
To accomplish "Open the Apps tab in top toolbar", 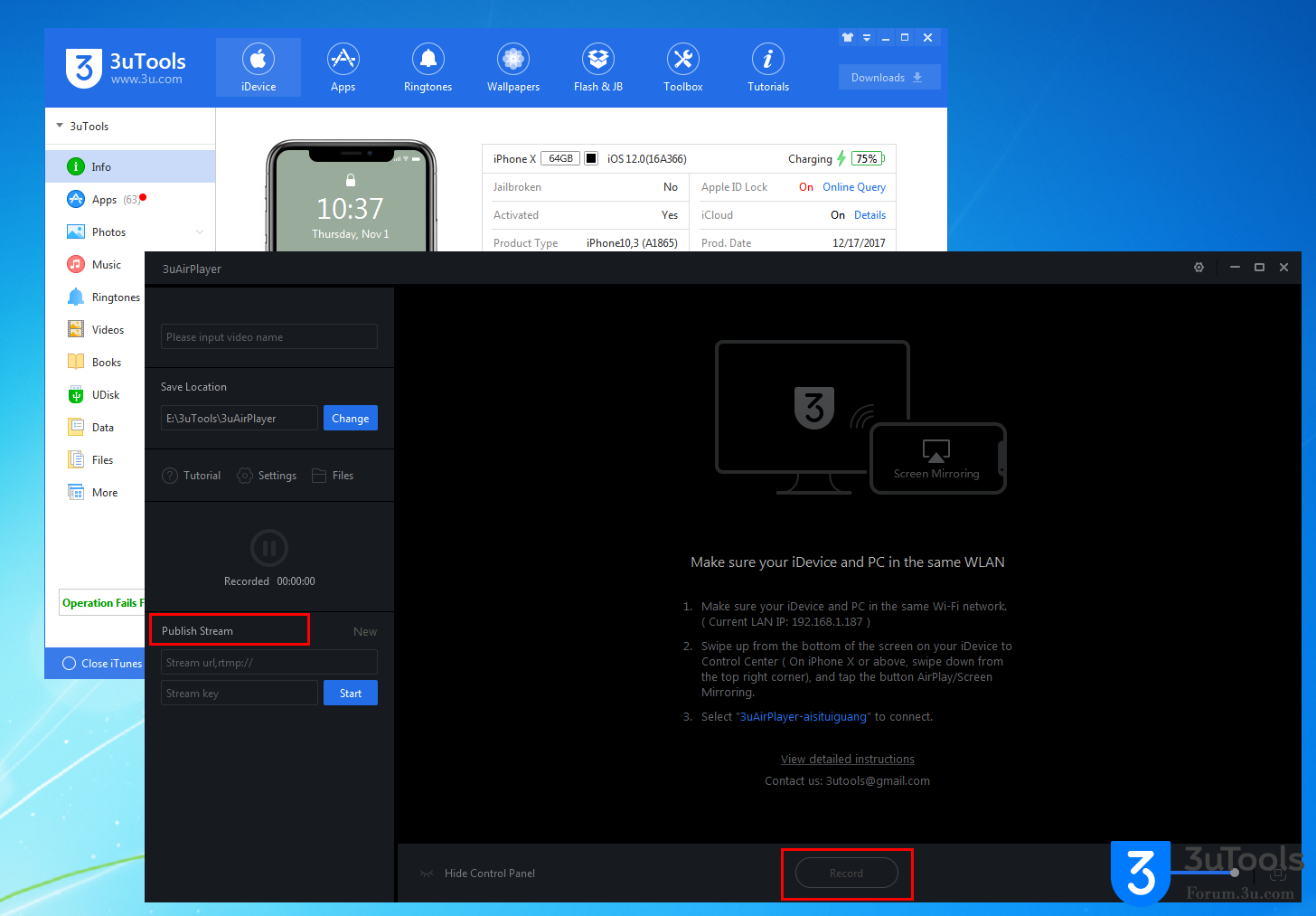I will pos(343,68).
